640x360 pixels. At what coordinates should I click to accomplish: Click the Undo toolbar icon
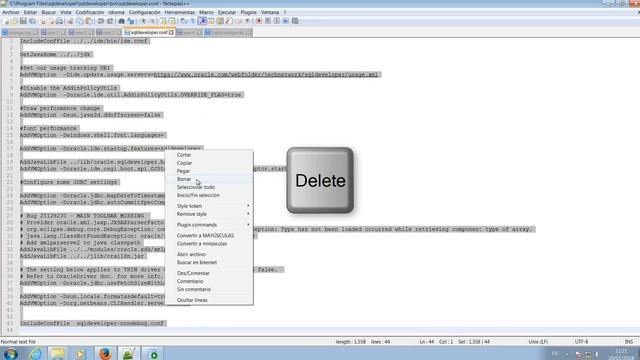point(100,21)
